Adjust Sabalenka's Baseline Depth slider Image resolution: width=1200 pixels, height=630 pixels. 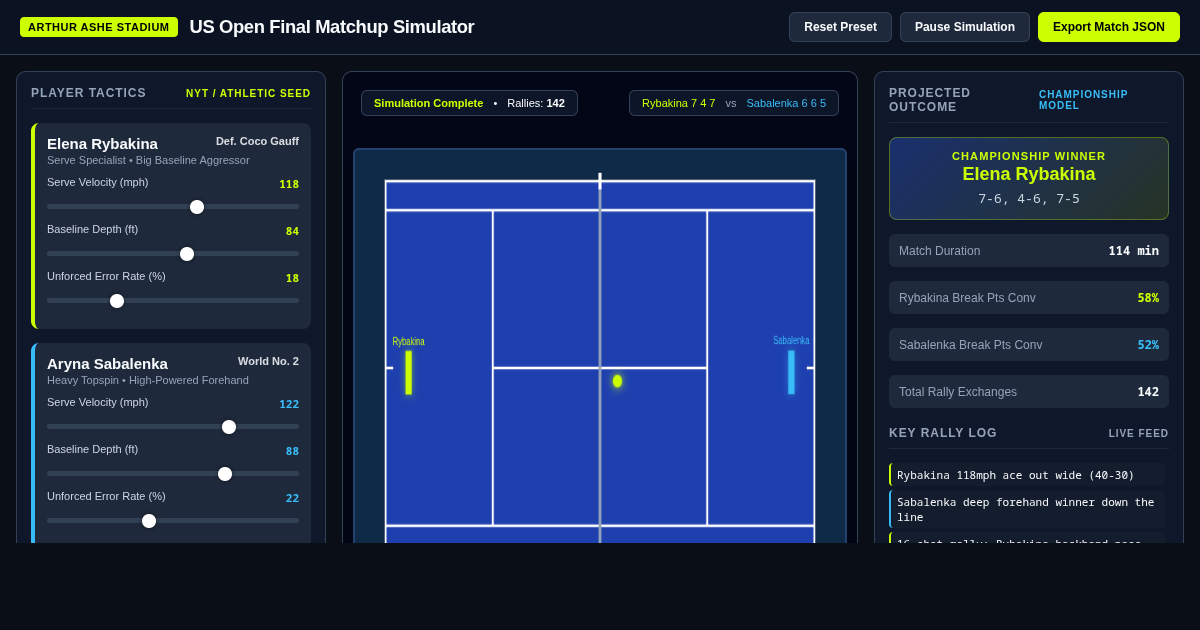click(173, 474)
